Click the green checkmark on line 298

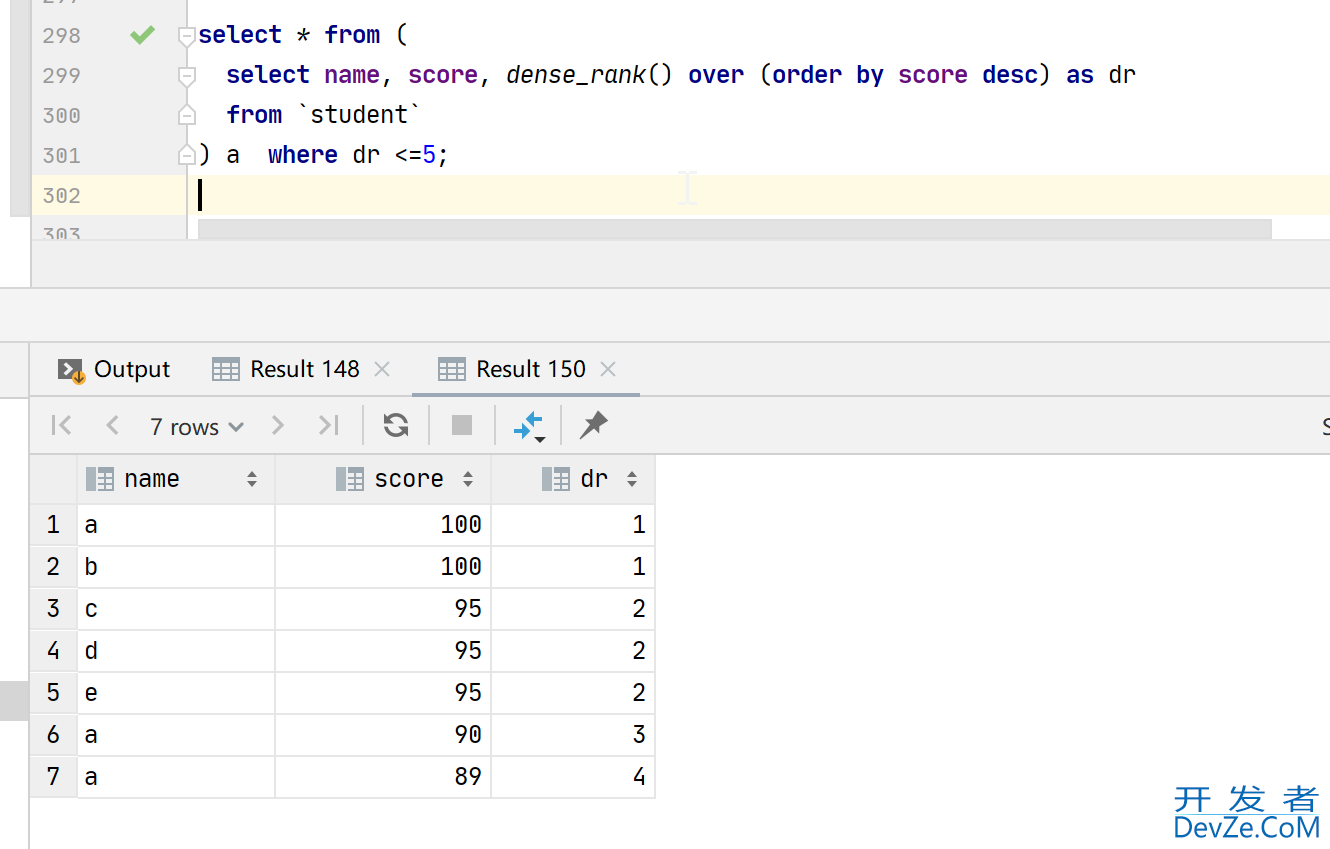tap(142, 35)
